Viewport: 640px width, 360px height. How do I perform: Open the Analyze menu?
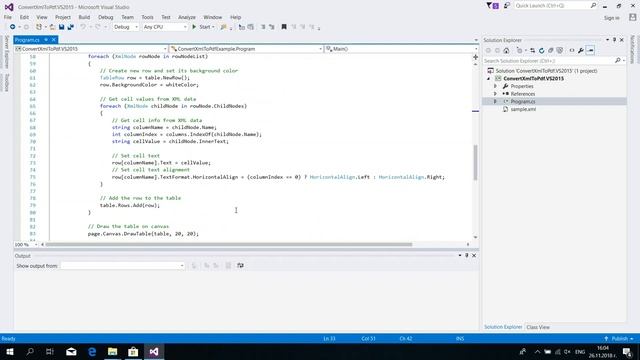click(x=187, y=17)
